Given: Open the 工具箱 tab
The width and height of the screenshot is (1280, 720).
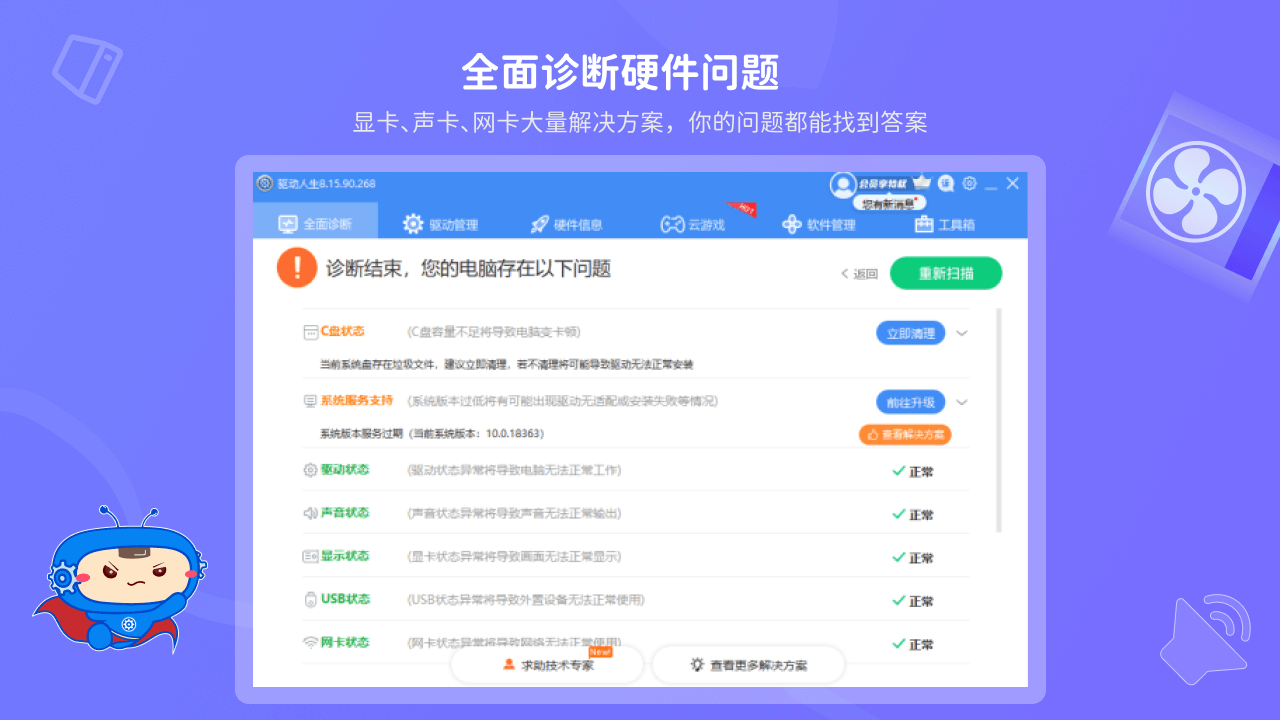Looking at the screenshot, I should (x=944, y=224).
